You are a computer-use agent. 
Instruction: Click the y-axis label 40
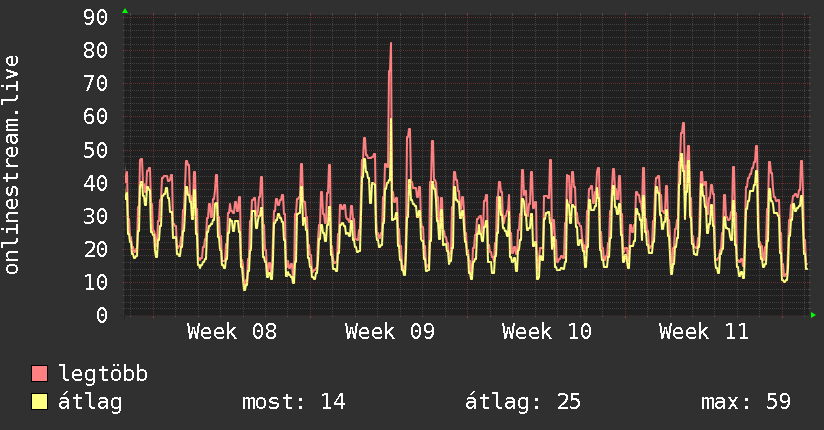coord(95,183)
